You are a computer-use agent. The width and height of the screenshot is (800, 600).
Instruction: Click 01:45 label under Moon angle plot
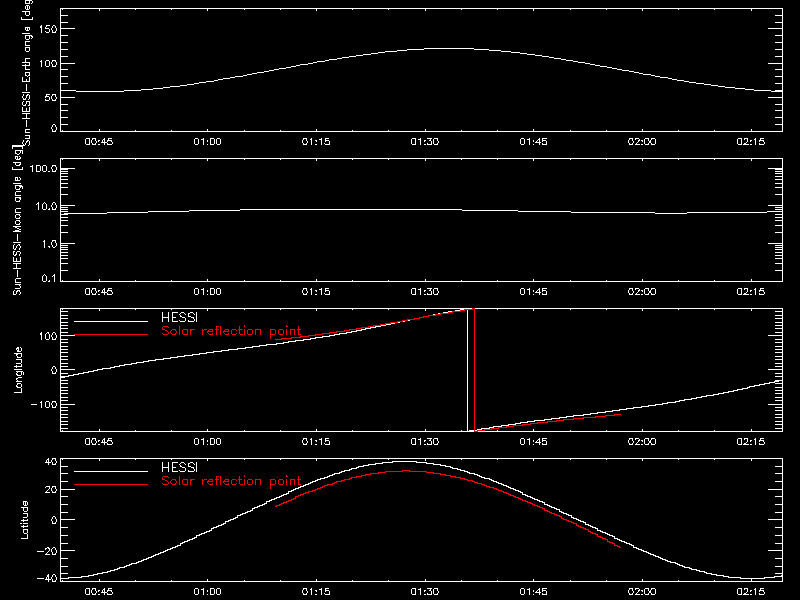click(x=534, y=292)
